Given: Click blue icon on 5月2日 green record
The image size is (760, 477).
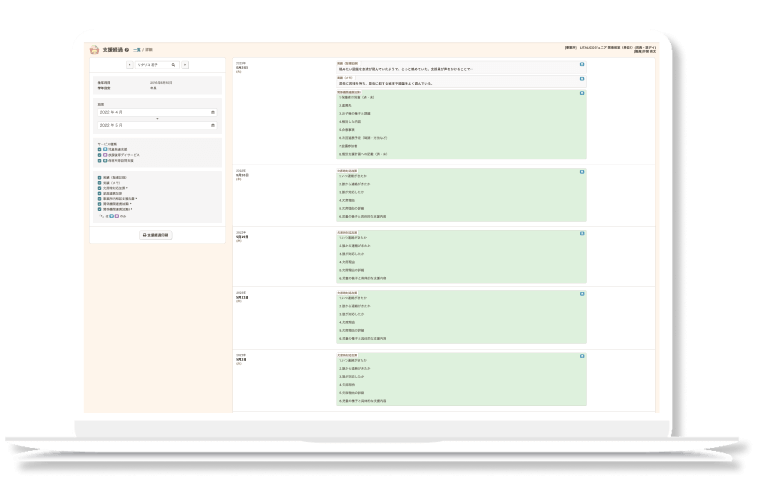Looking at the screenshot, I should pos(582,356).
